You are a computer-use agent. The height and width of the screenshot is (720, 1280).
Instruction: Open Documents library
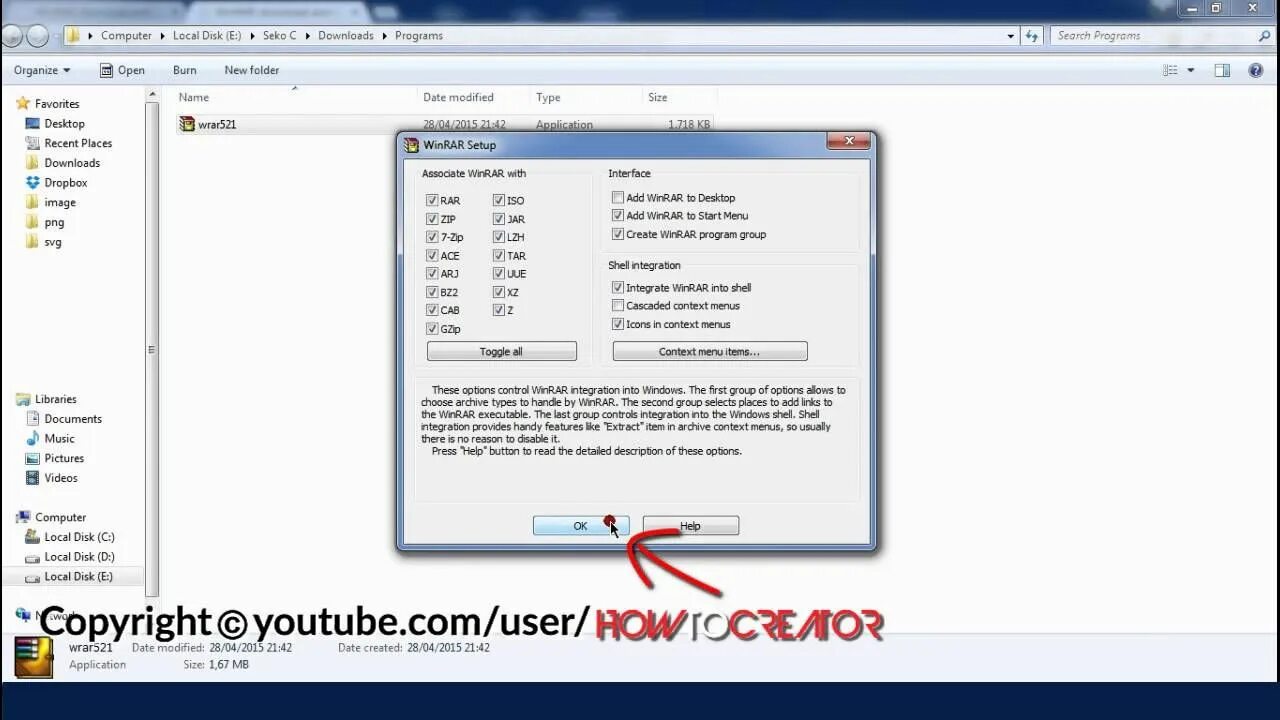click(x=73, y=419)
